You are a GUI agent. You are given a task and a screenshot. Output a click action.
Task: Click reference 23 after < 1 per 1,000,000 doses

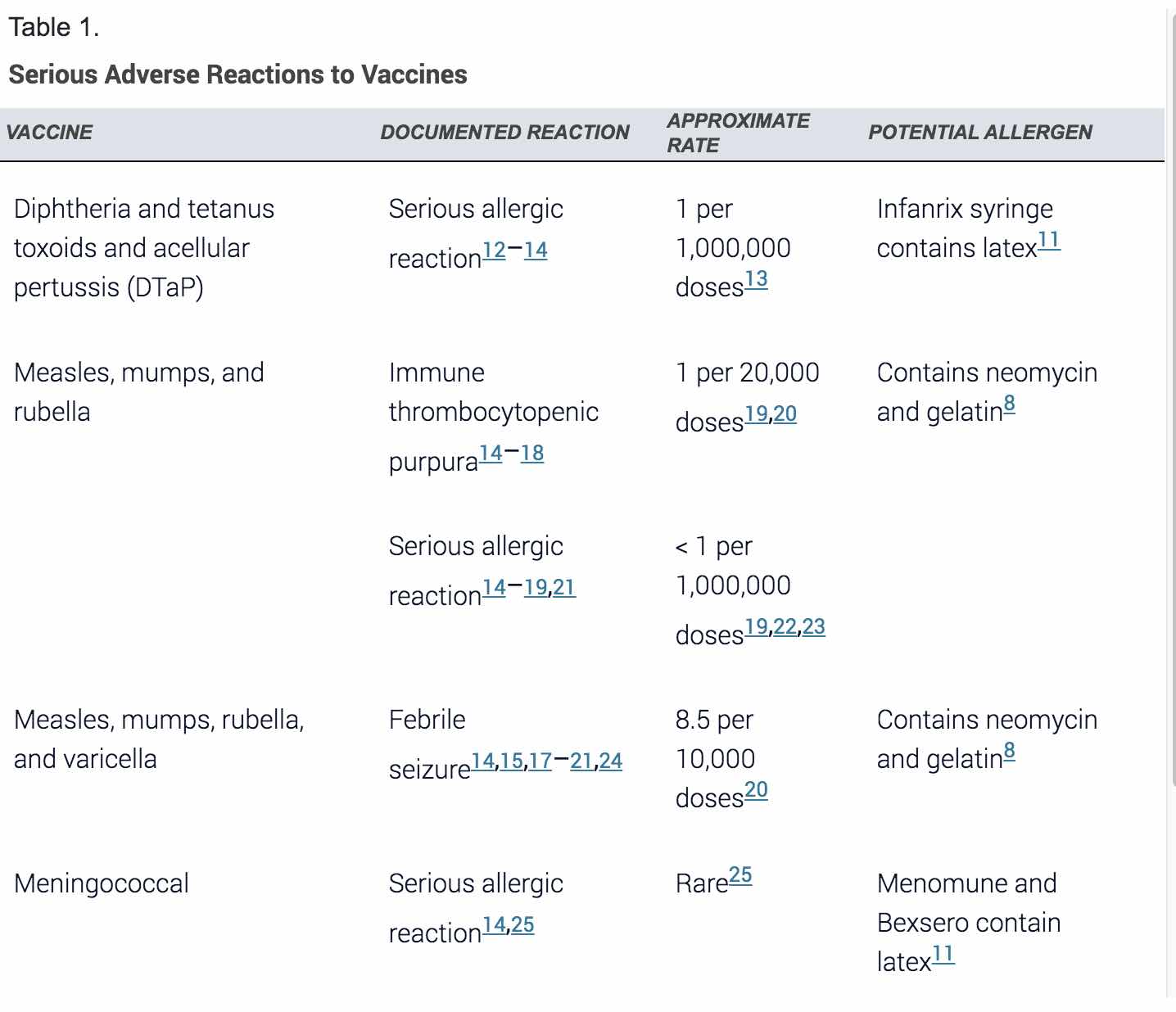click(813, 627)
